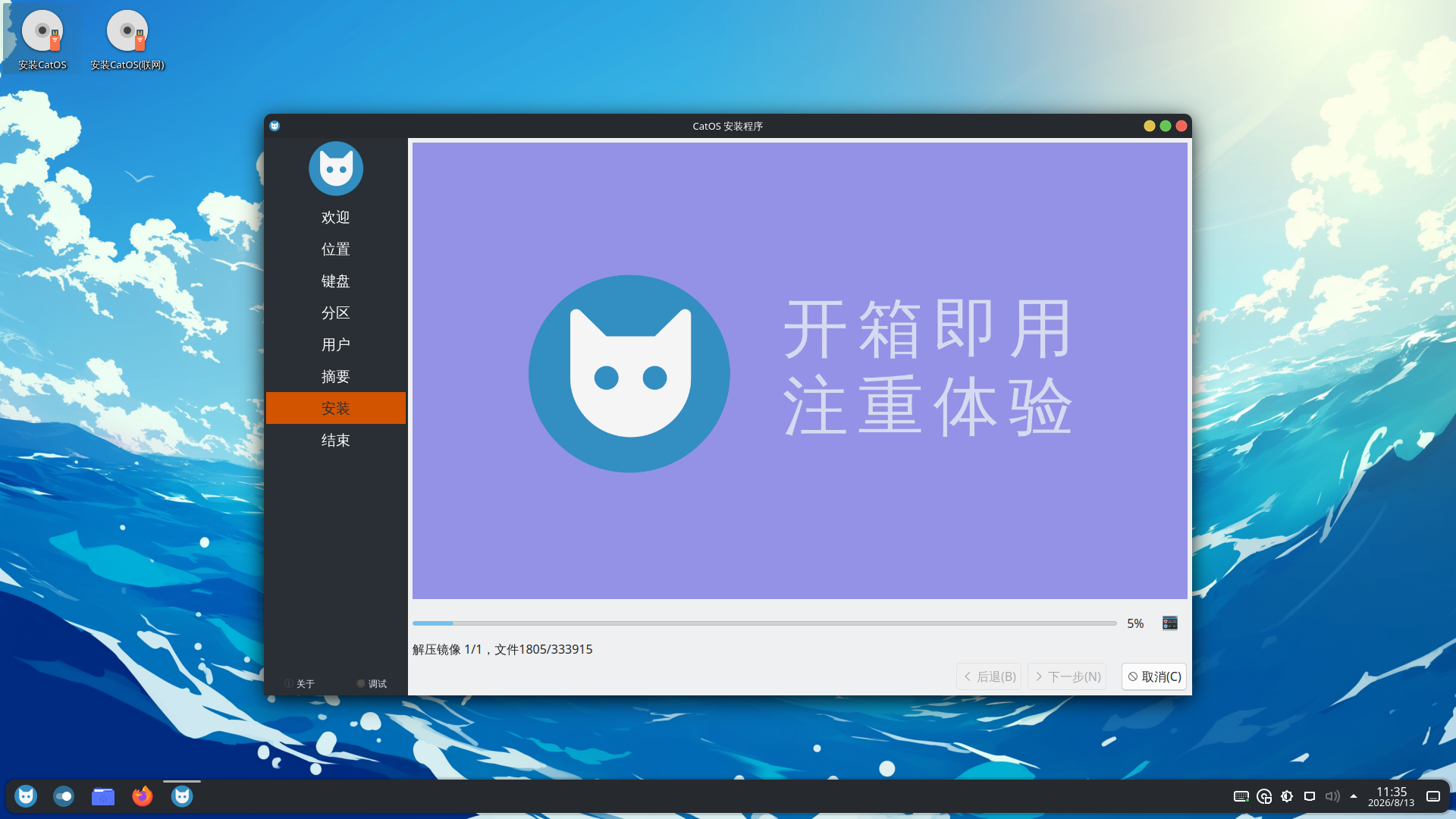Click the 下一步(N) next button
Viewport: 1456px width, 819px height.
click(x=1067, y=676)
